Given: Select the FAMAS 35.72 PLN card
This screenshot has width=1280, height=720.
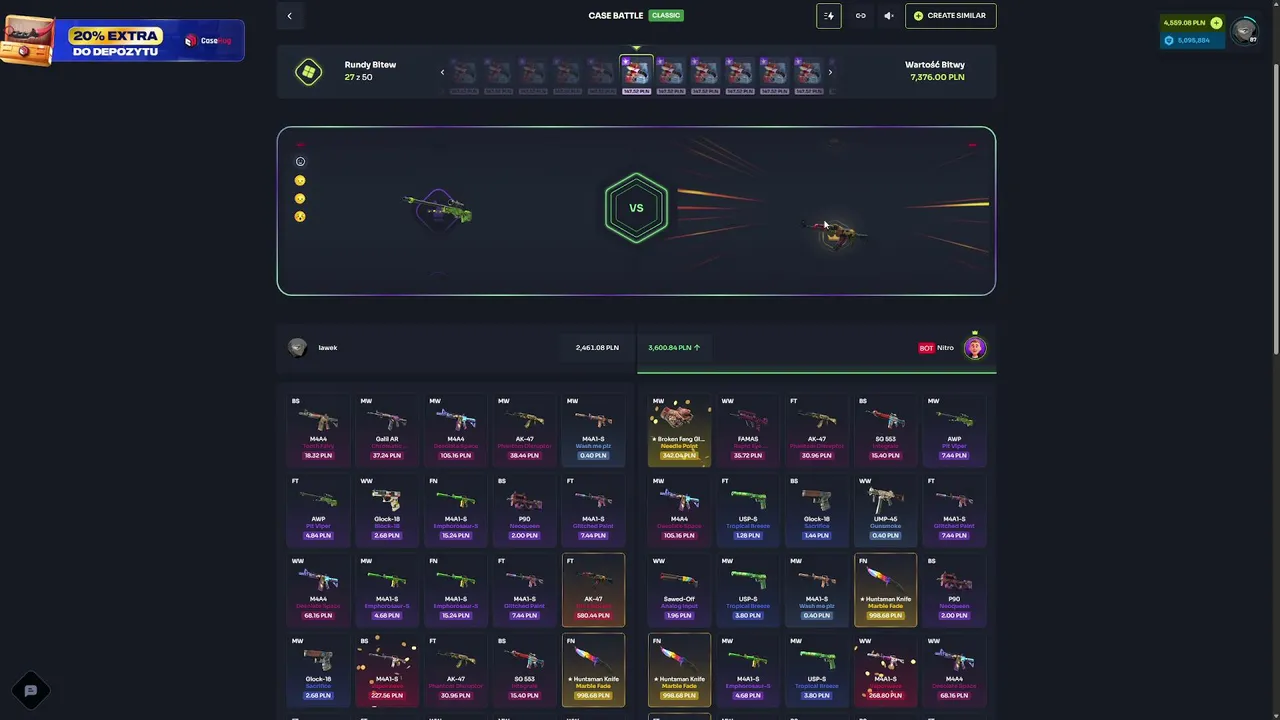Looking at the screenshot, I should tap(748, 428).
